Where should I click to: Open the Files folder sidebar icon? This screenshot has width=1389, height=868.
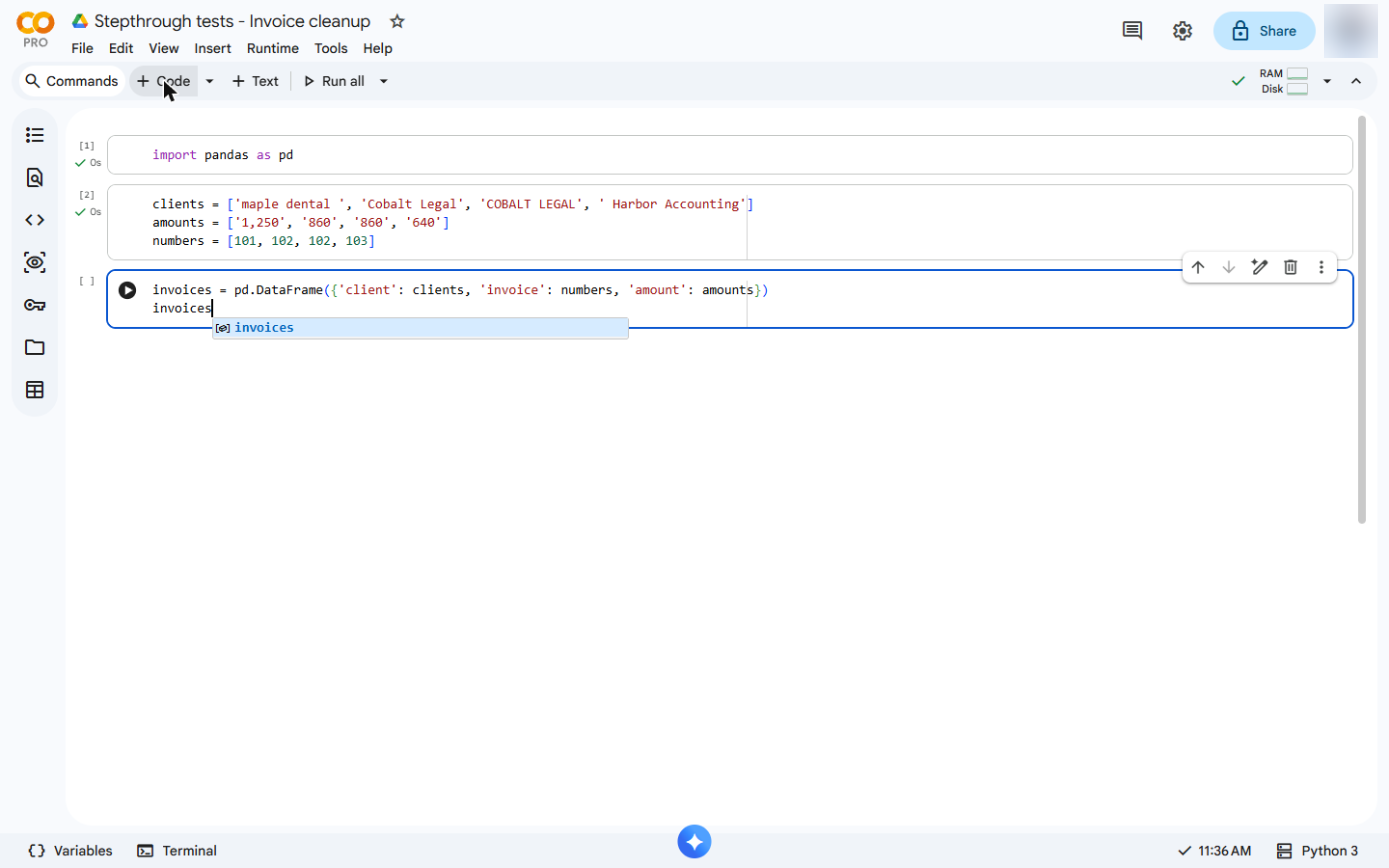click(35, 348)
